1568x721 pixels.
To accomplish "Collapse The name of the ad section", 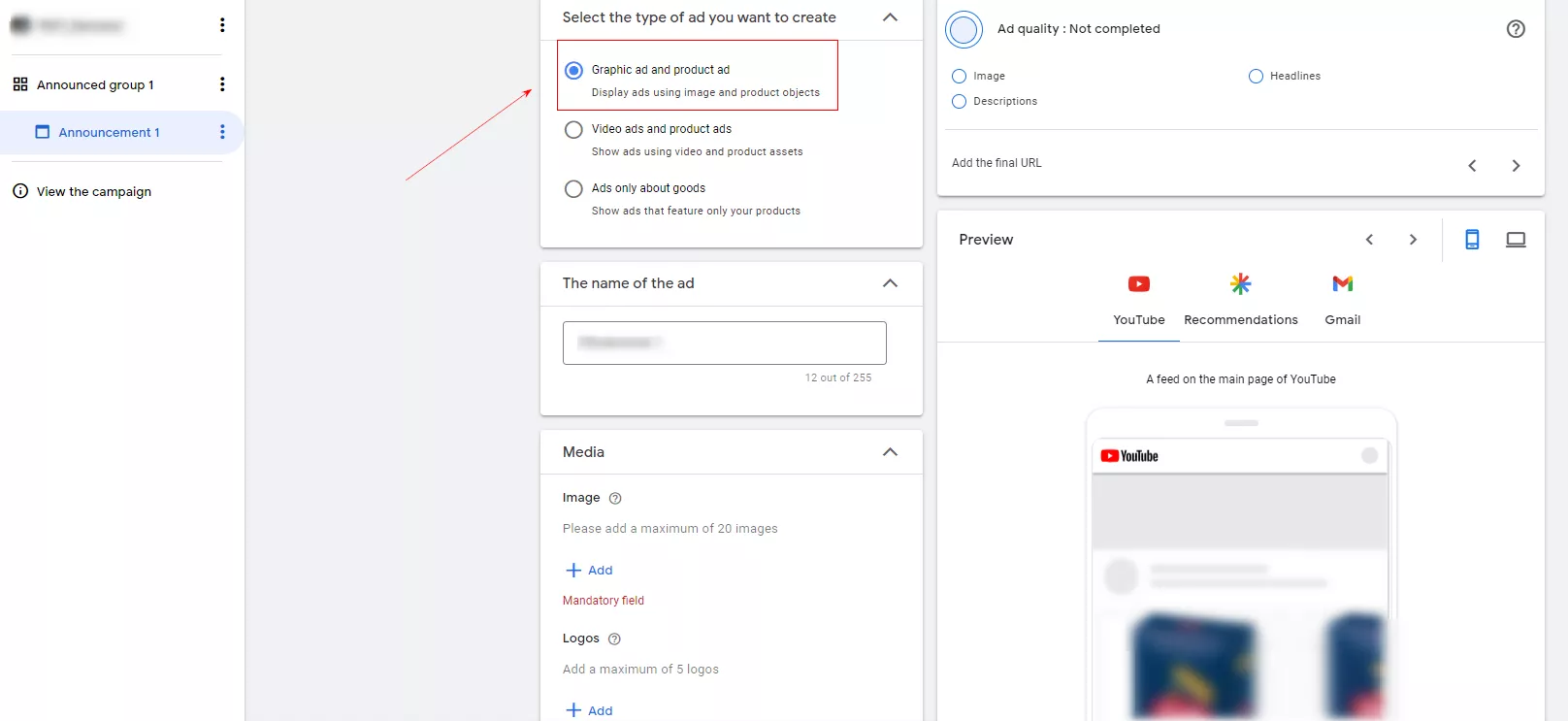I will (890, 283).
